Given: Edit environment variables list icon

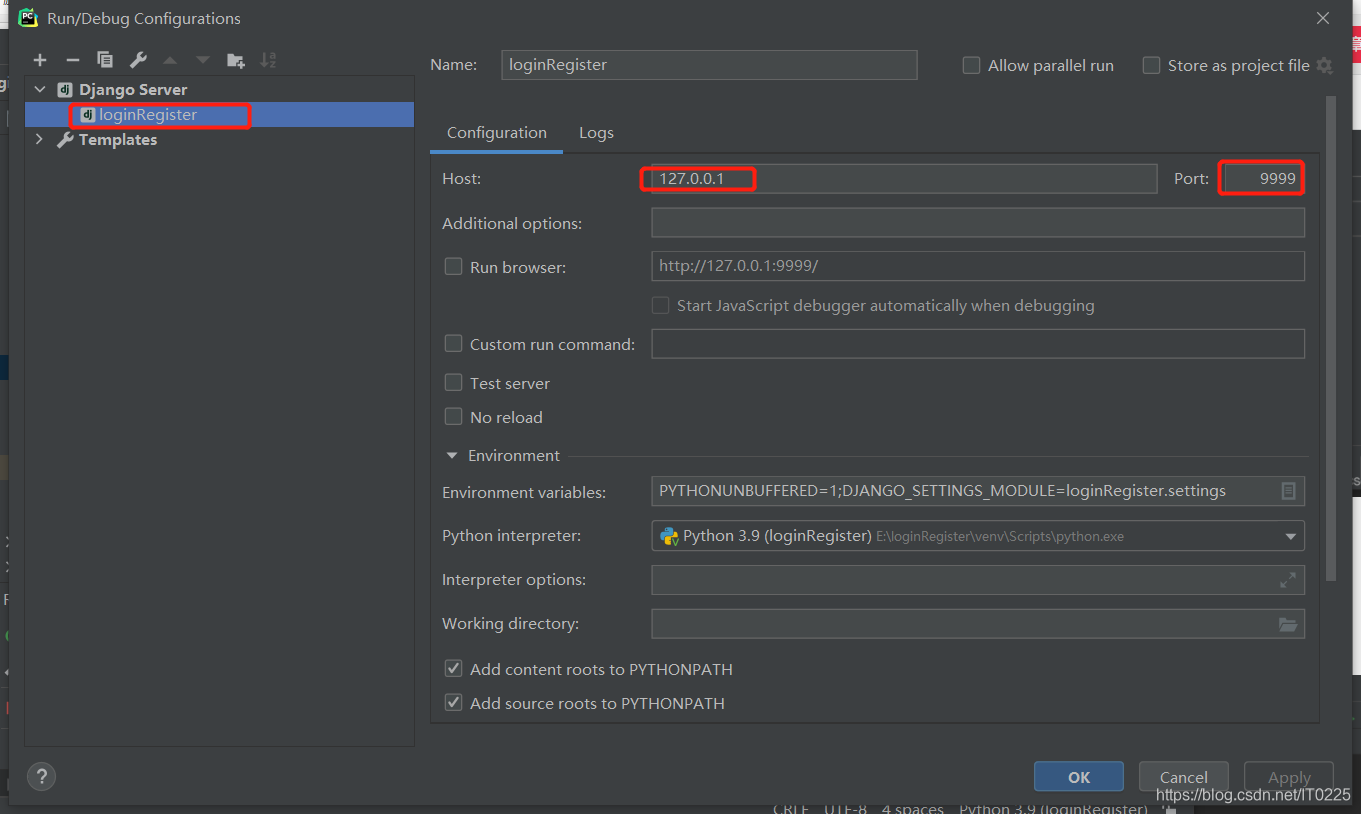Looking at the screenshot, I should [x=1289, y=491].
